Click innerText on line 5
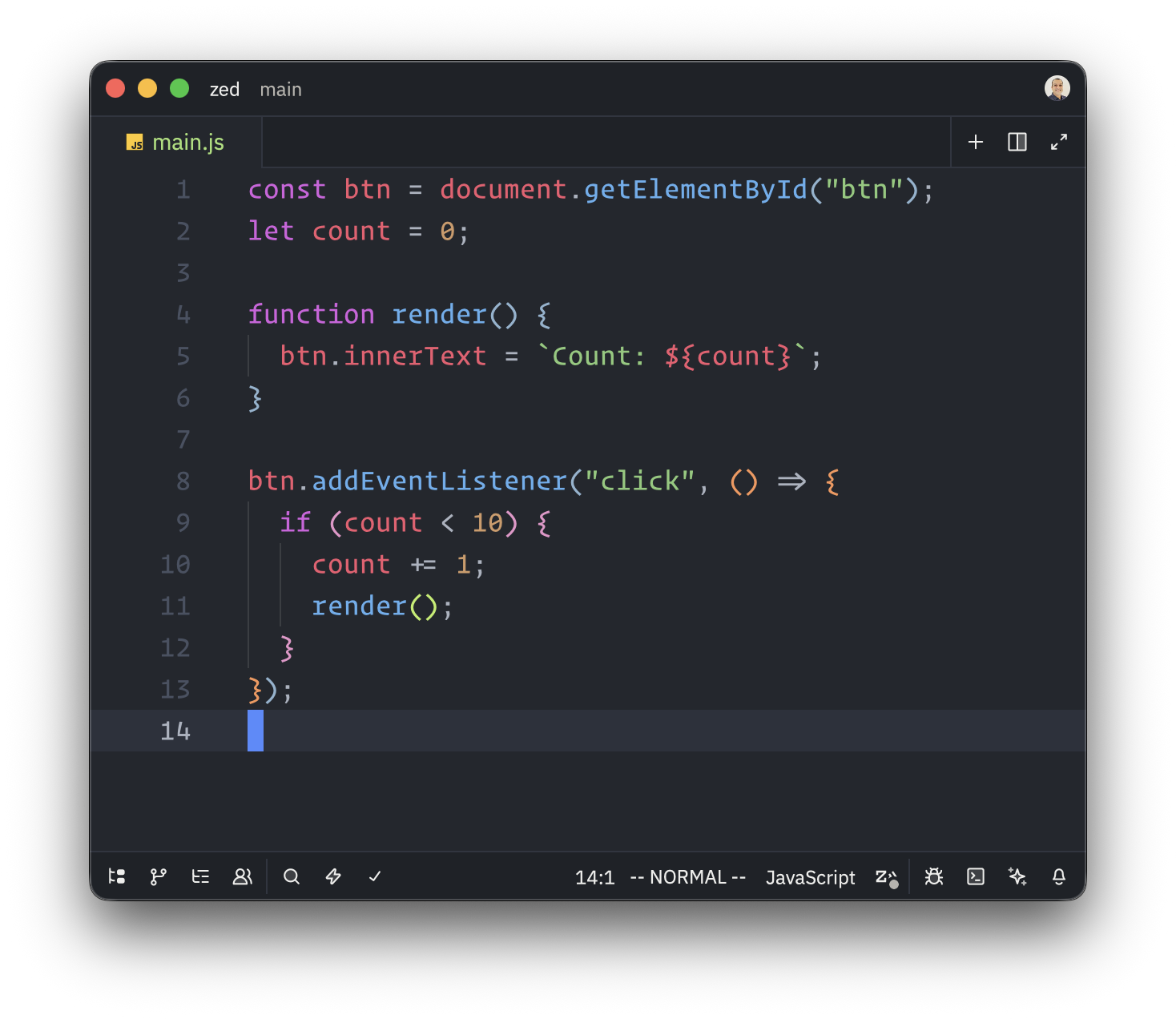Viewport: 1176px width, 1019px height. click(x=415, y=356)
